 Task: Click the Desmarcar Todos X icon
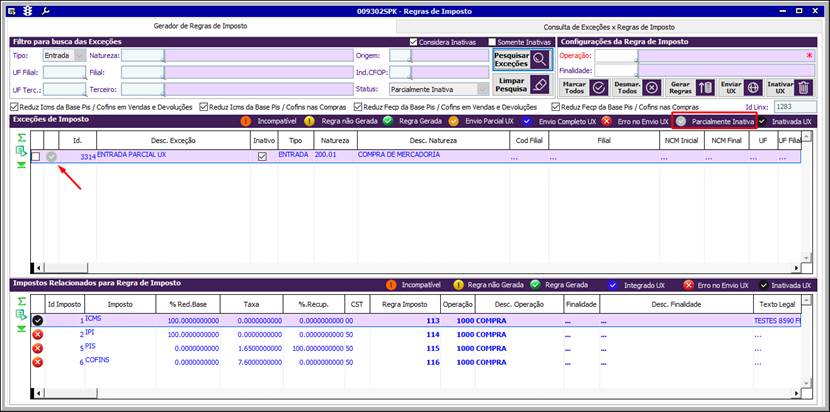[651, 87]
